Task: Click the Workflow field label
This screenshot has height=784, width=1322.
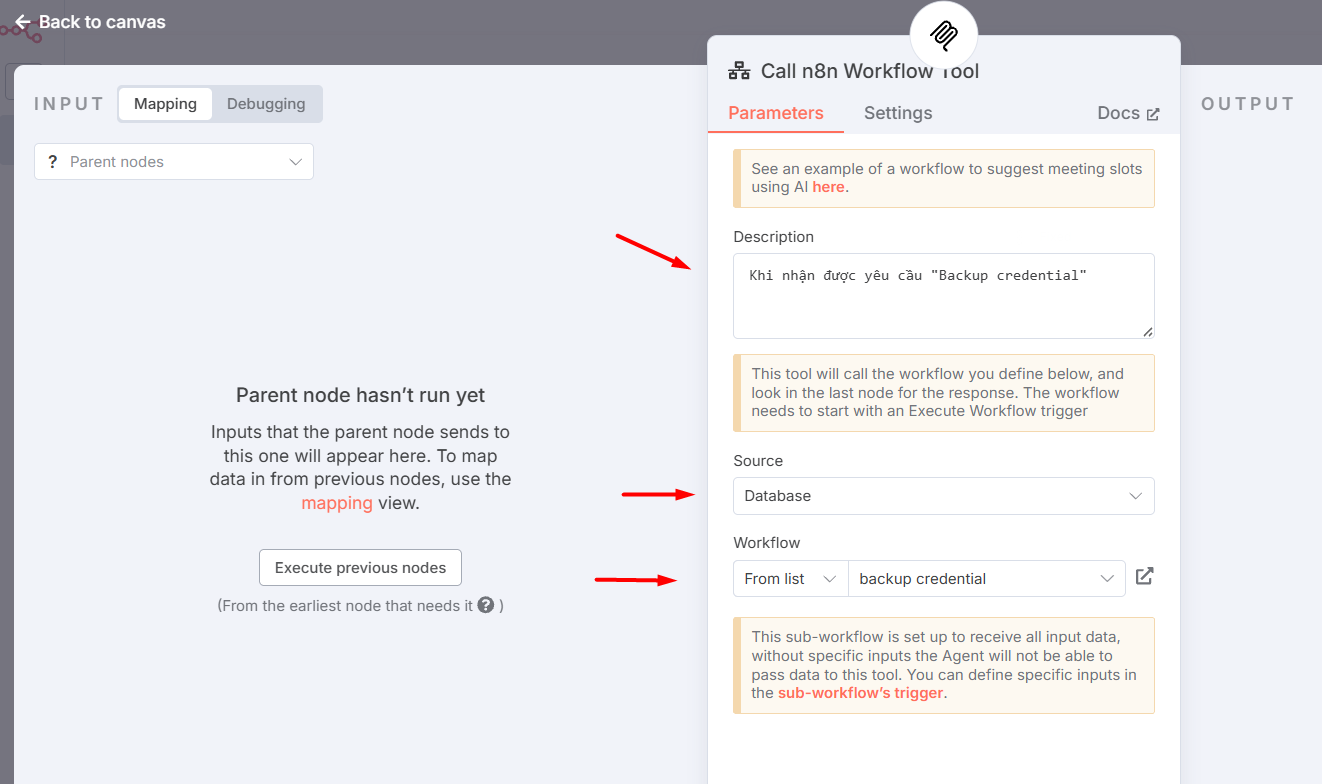Action: click(767, 543)
